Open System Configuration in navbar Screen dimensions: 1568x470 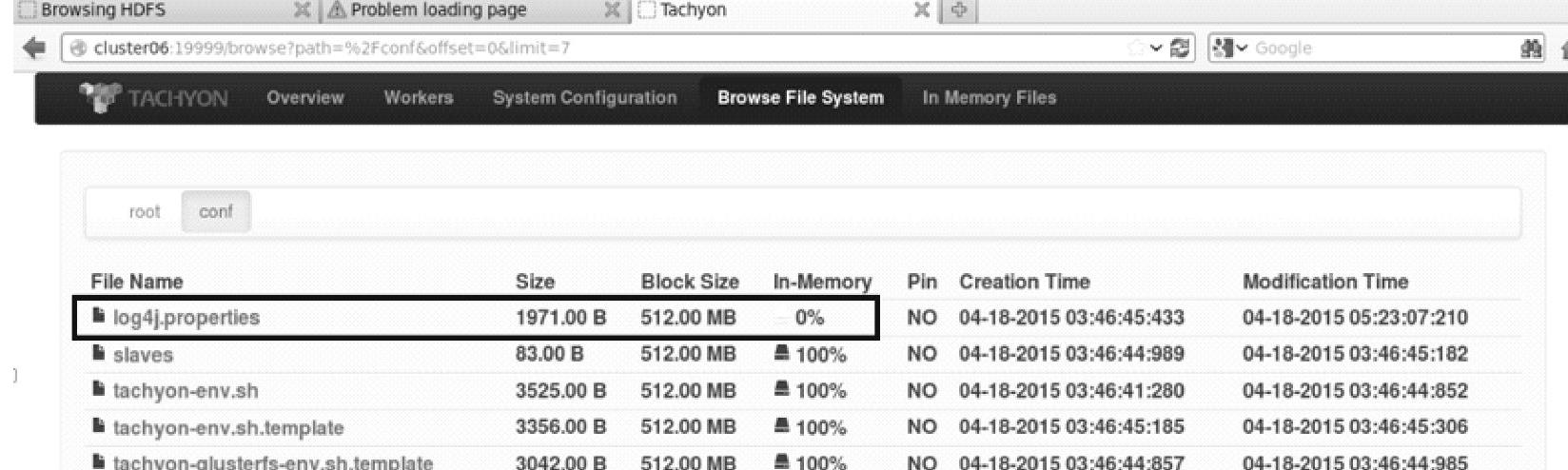584,98
